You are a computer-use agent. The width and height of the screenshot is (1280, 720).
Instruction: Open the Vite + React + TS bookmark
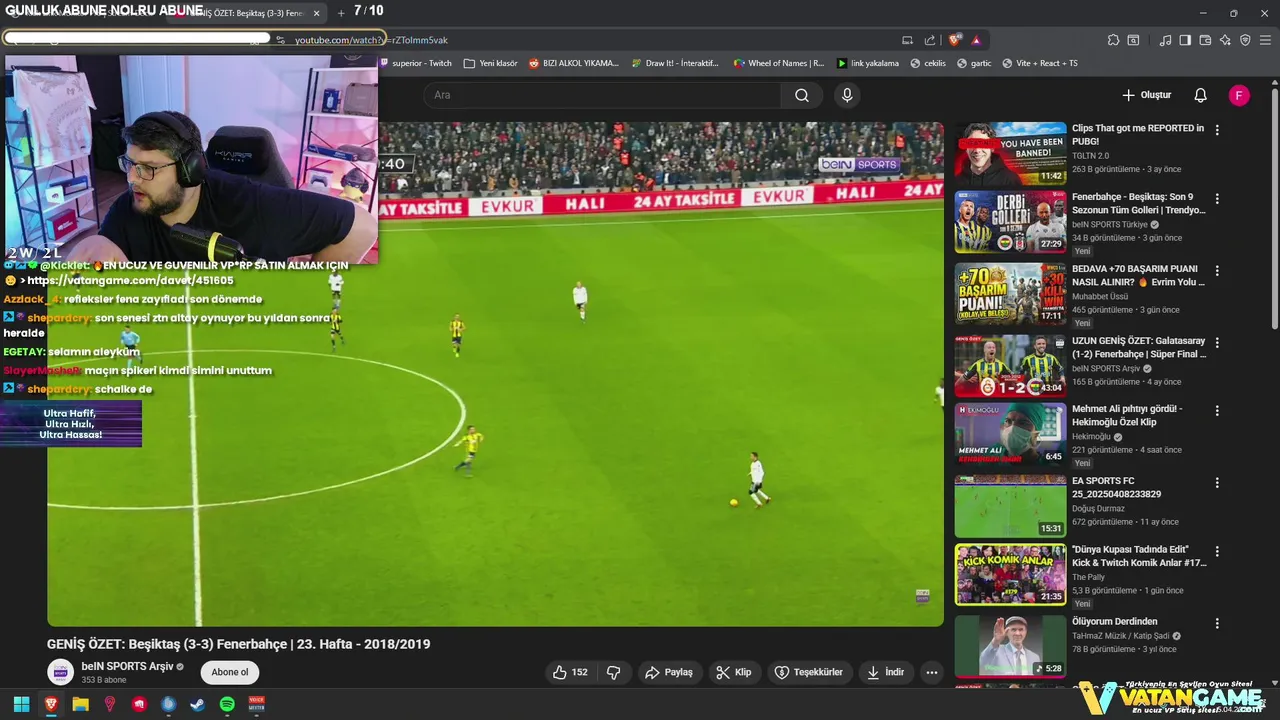pyautogui.click(x=1040, y=63)
